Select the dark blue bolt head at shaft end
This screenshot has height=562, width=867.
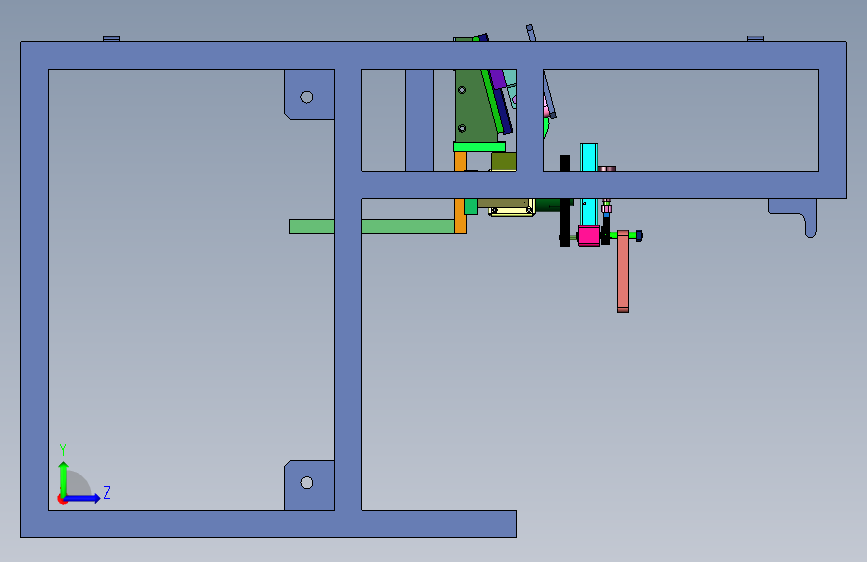pos(639,236)
